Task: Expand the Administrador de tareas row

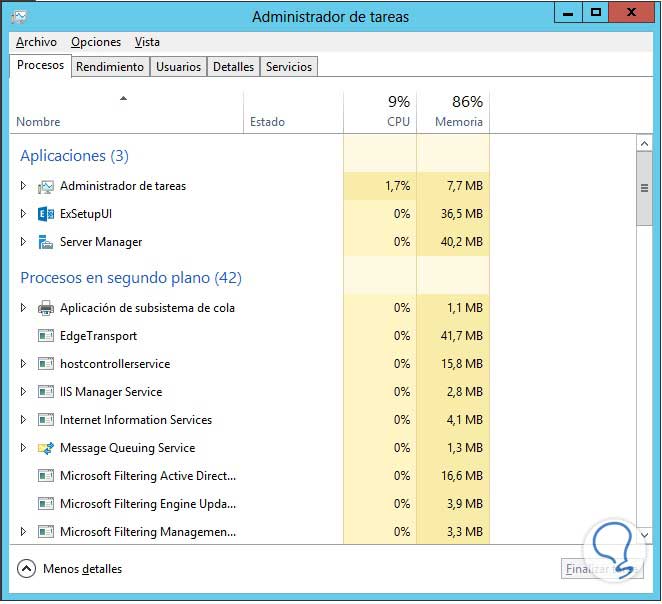Action: [x=23, y=186]
